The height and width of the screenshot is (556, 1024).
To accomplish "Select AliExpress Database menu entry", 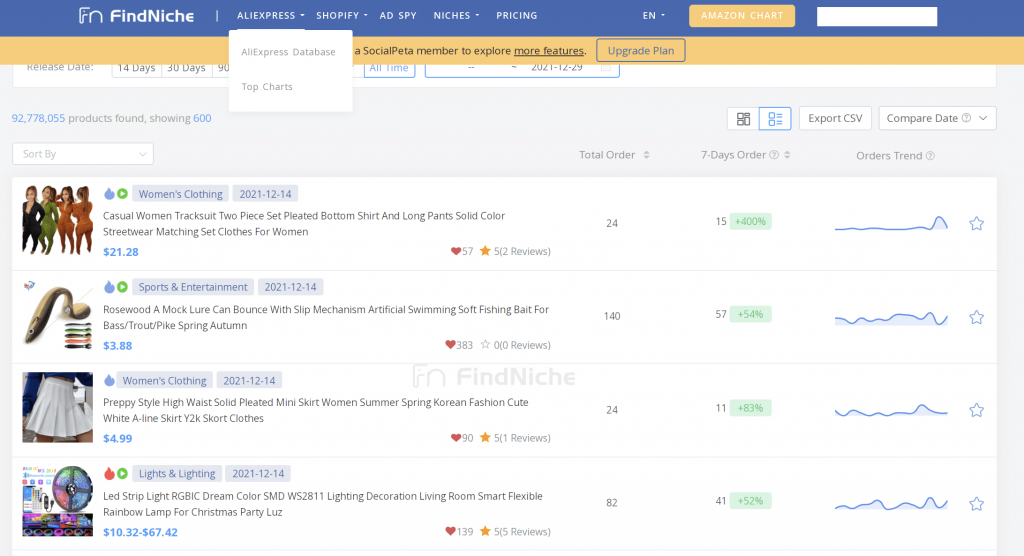I will click(288, 52).
